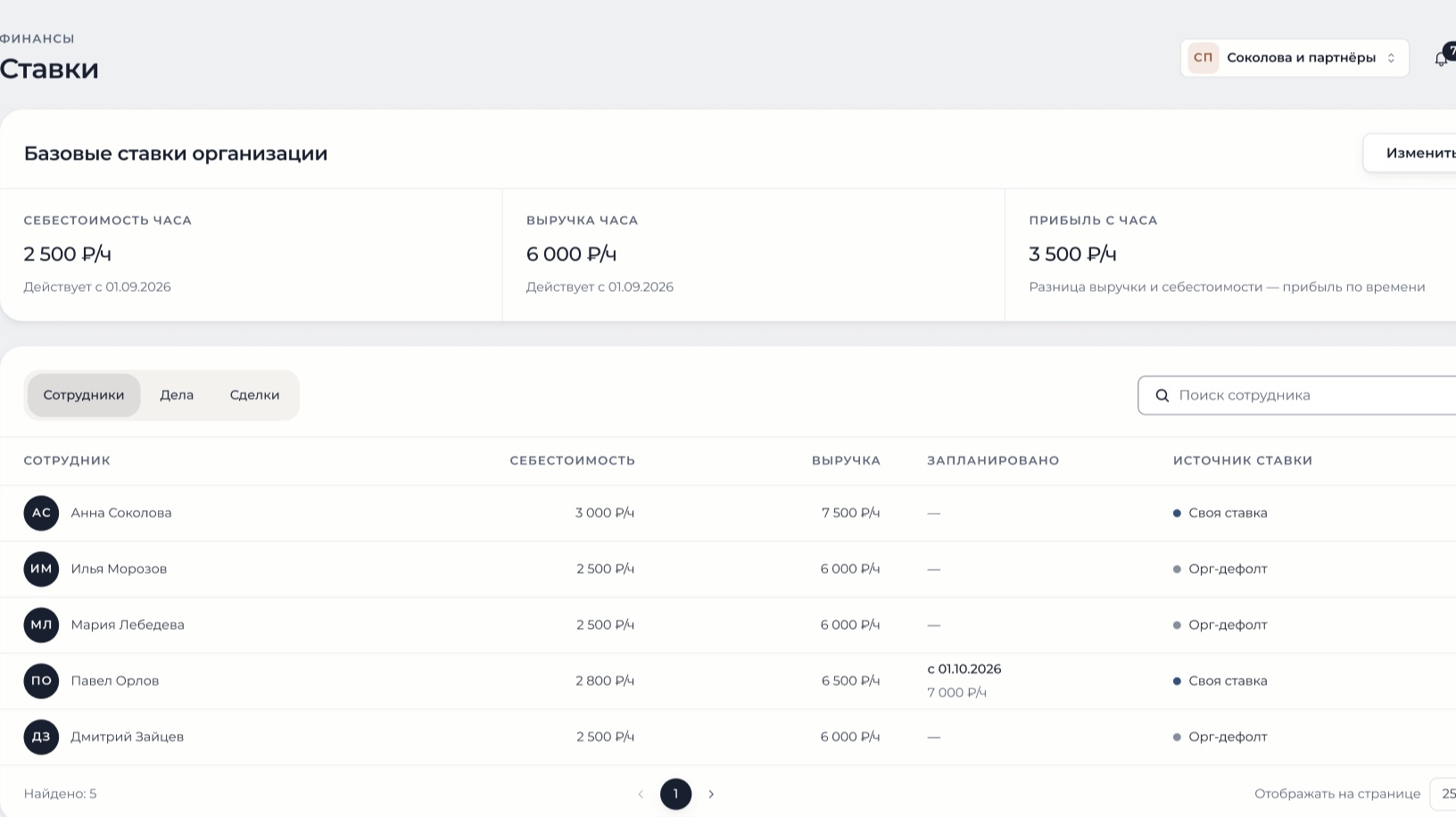Switch to the Сделки tab

pos(255,395)
